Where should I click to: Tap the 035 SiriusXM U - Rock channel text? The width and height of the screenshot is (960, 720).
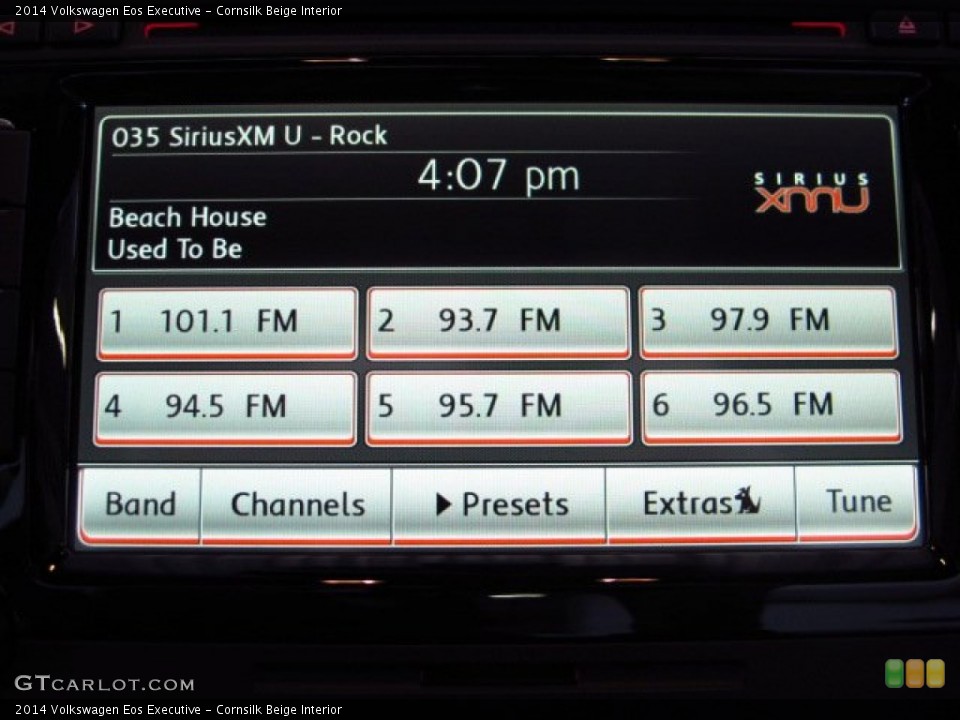click(249, 136)
